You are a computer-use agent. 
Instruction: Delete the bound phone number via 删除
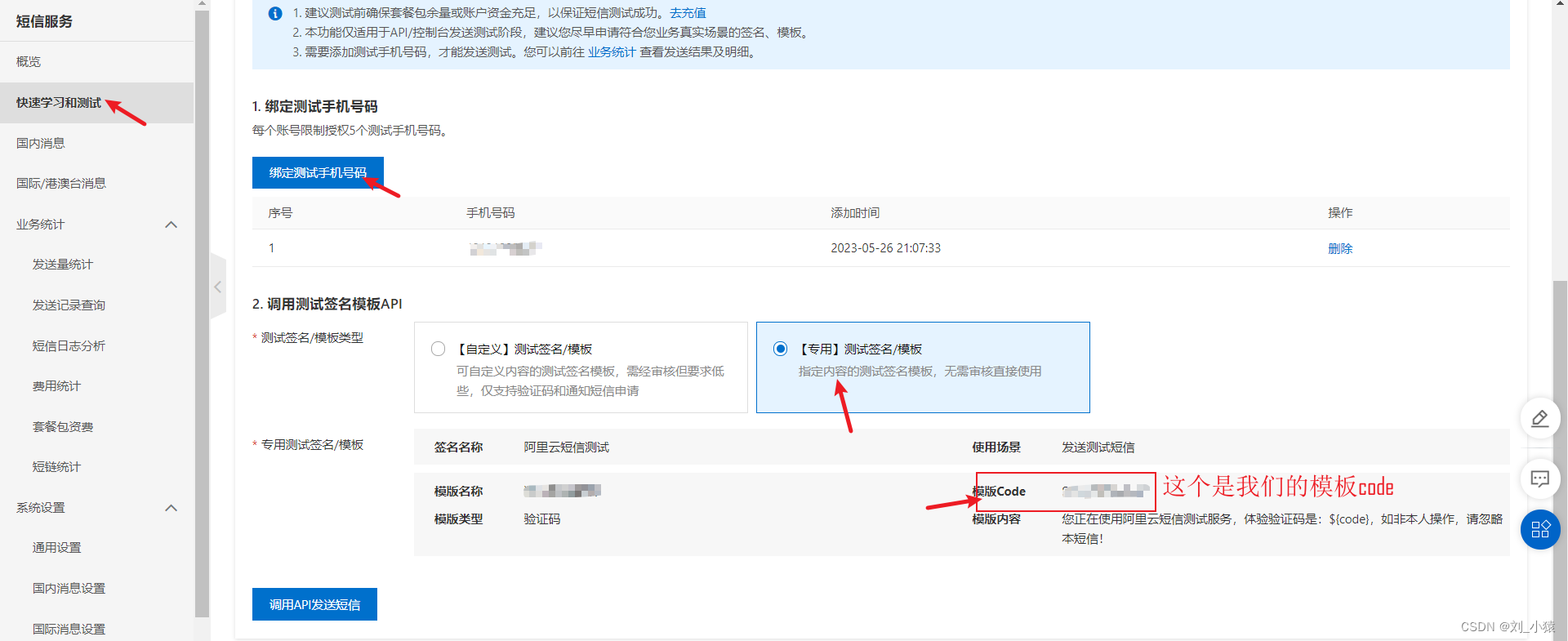[1340, 249]
